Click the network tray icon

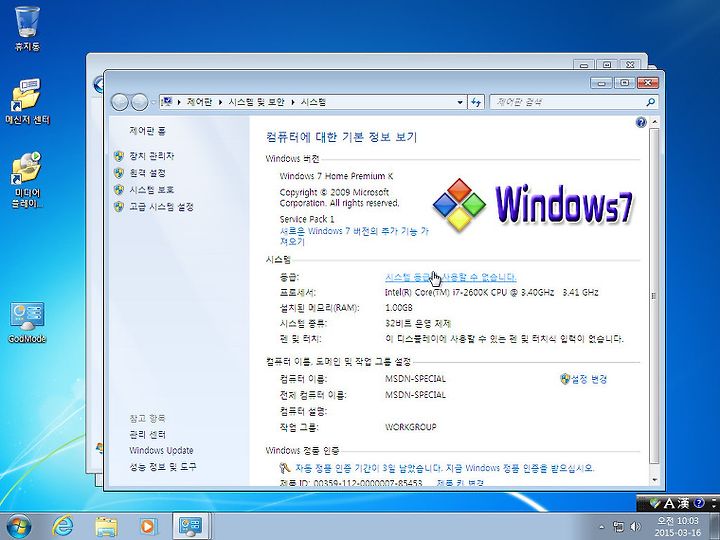619,526
